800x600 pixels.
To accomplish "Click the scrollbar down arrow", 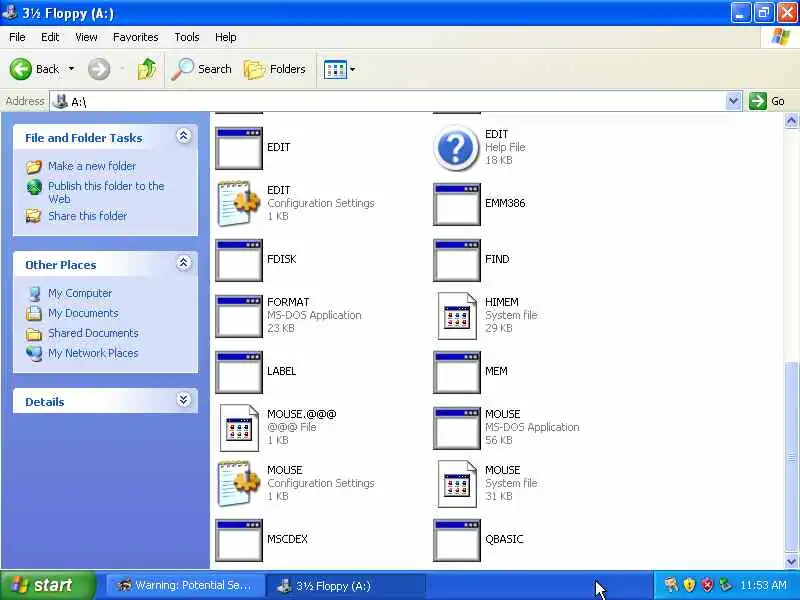I will point(791,561).
